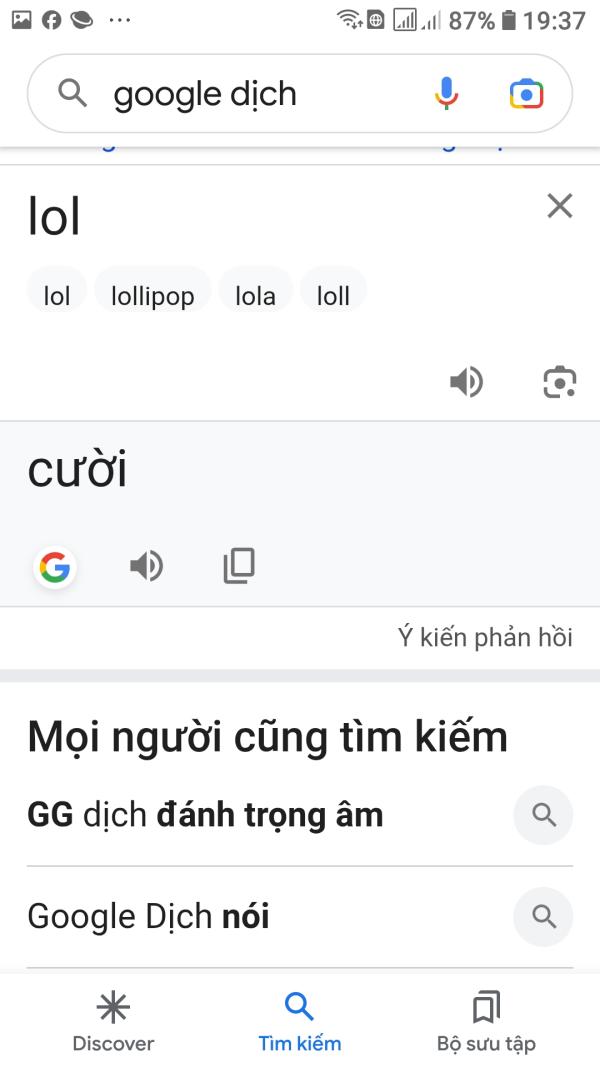Search 'Google Dịch nói' related query

(300, 917)
